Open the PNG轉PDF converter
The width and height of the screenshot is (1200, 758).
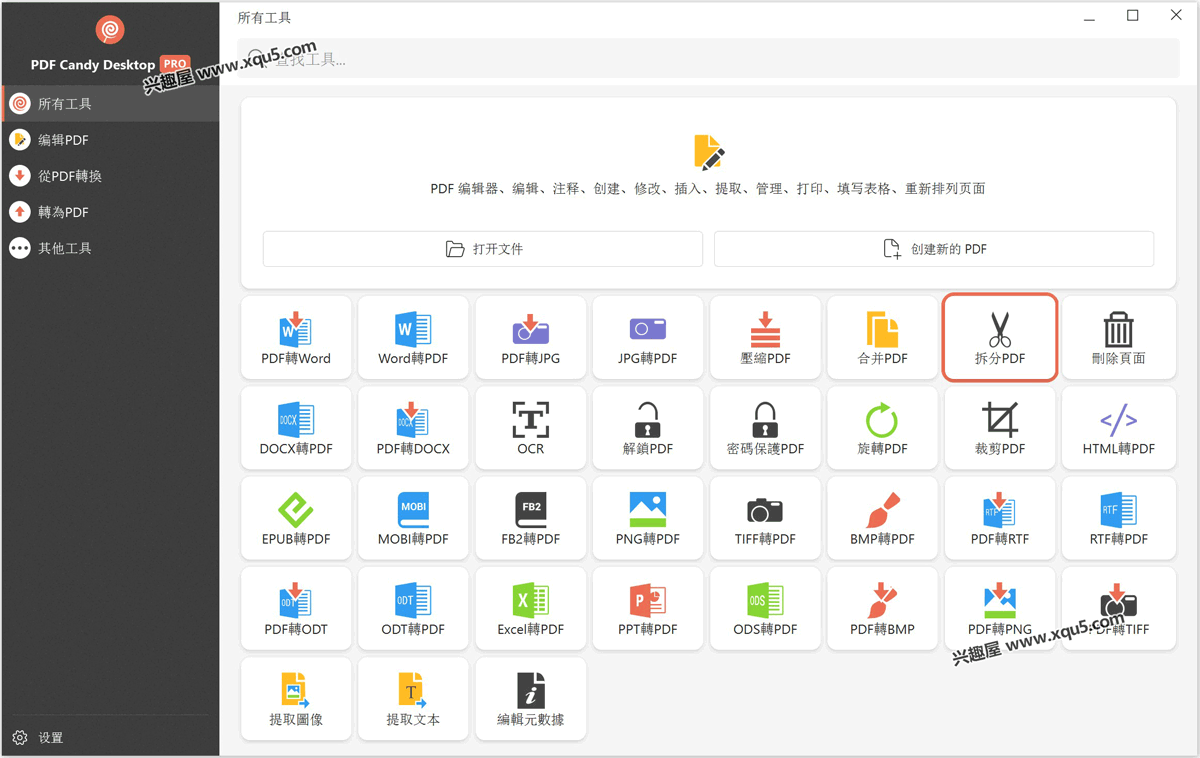pyautogui.click(x=648, y=518)
